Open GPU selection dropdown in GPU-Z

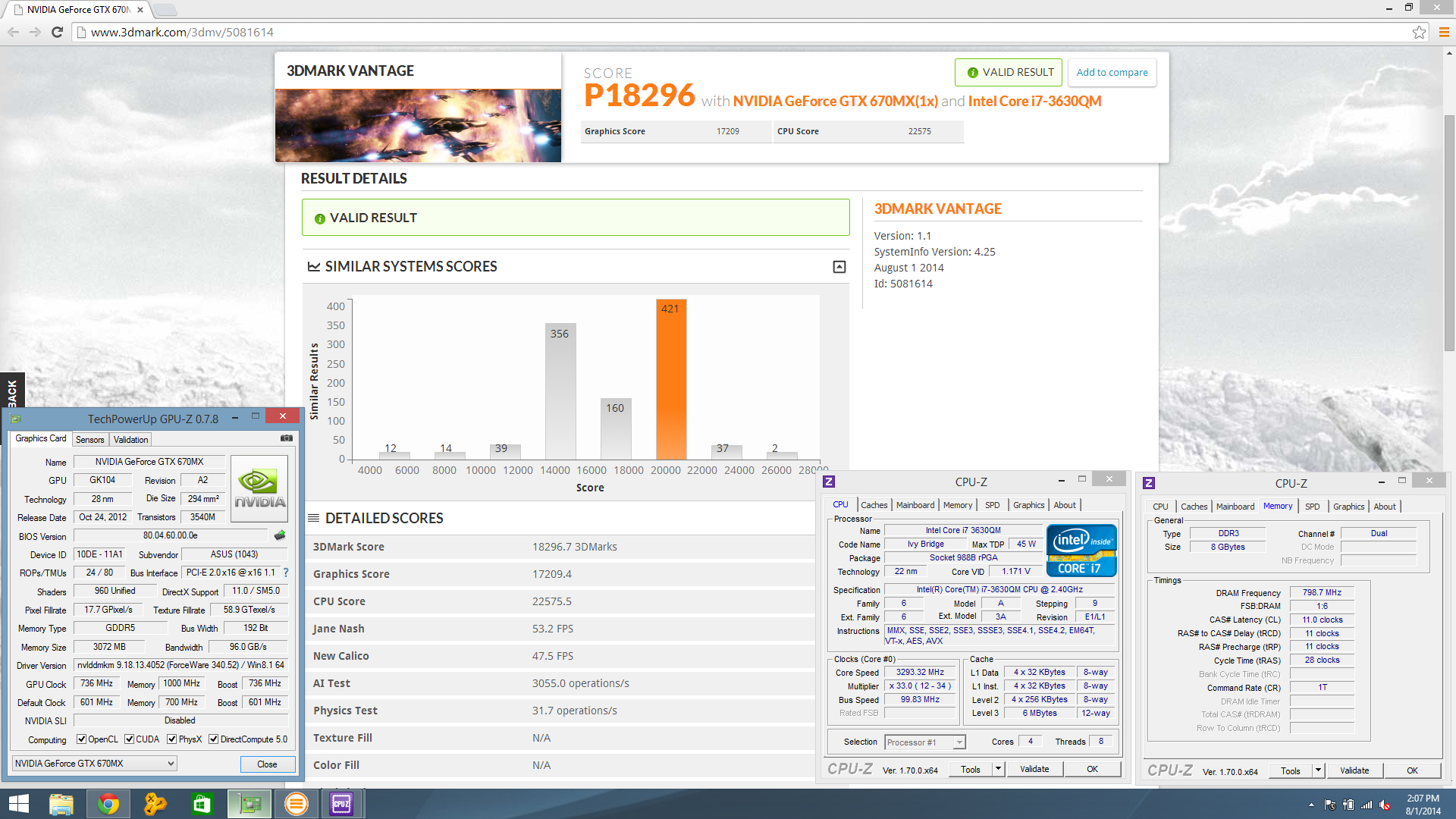[x=95, y=764]
